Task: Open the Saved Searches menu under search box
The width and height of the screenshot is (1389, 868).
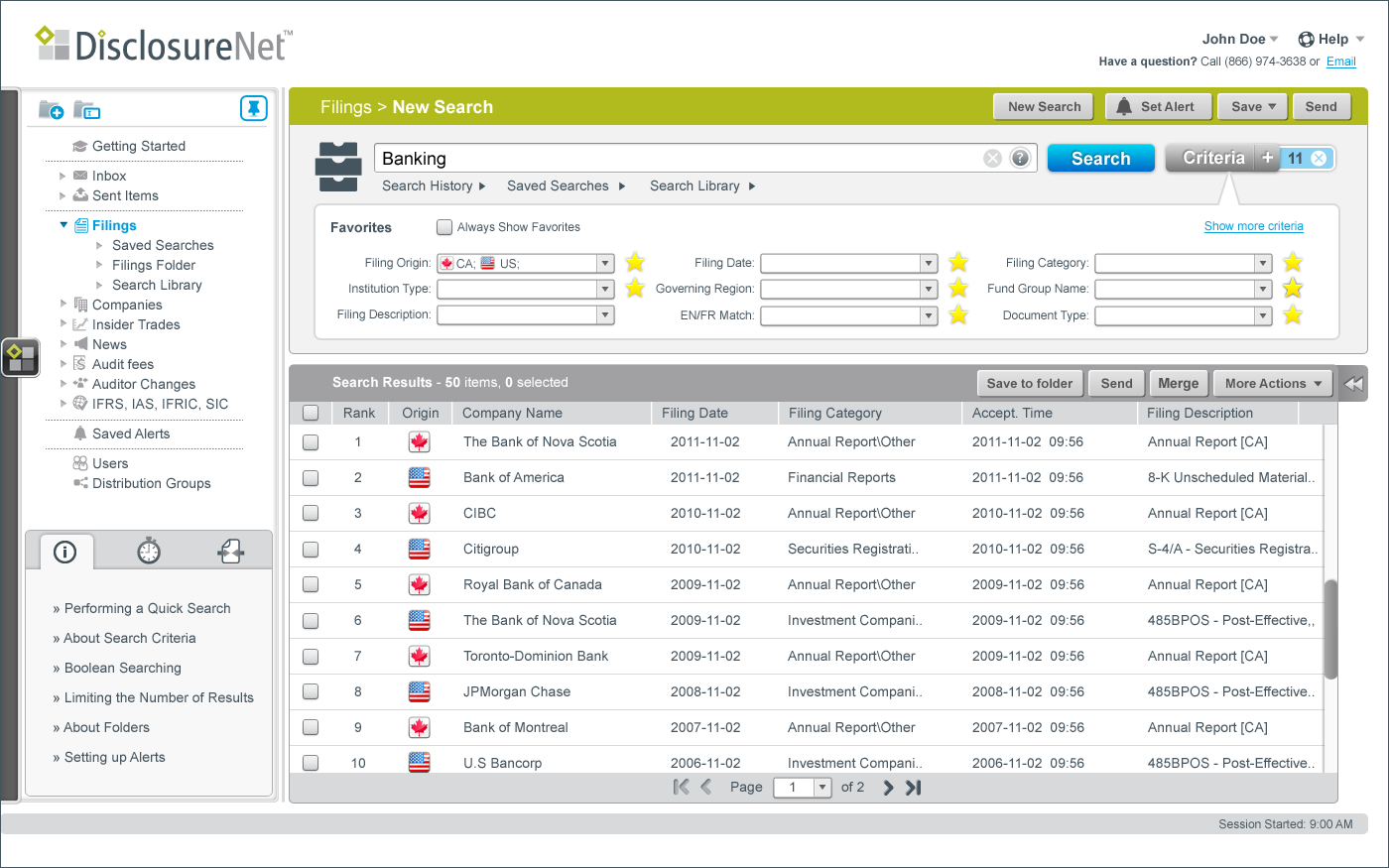Action: 566,186
